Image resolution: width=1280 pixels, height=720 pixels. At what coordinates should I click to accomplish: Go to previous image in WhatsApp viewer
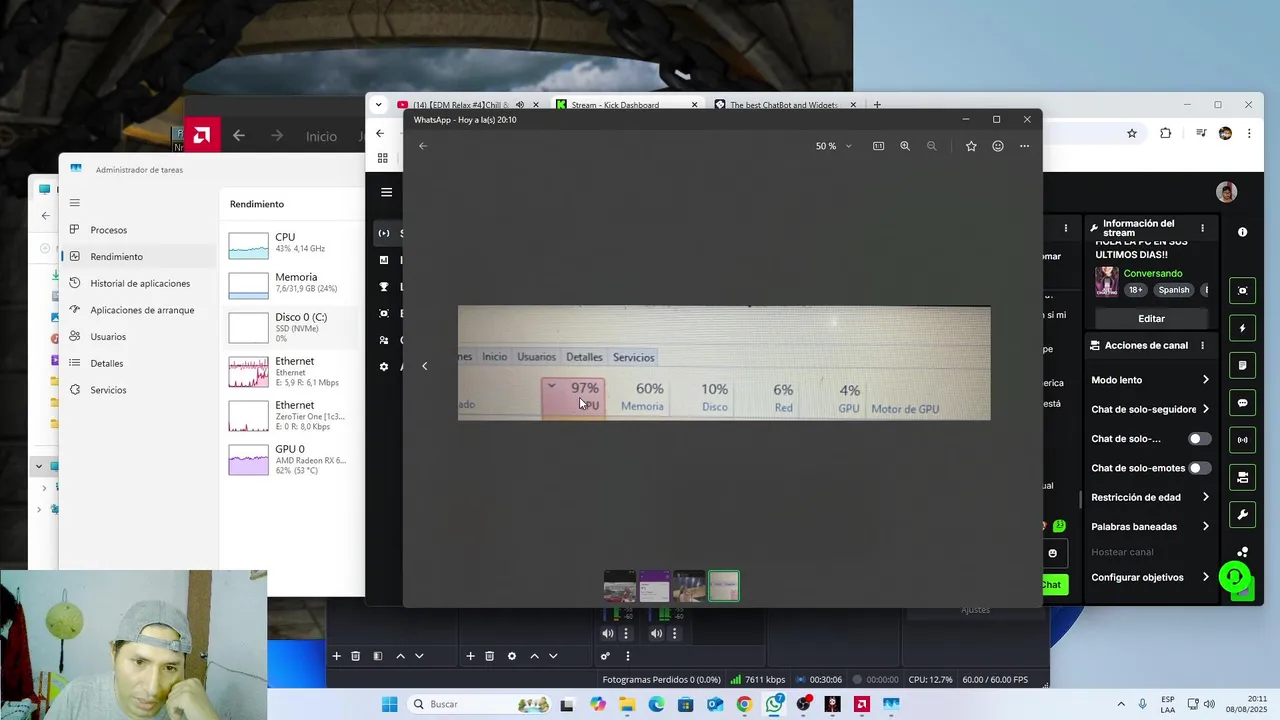coord(424,366)
